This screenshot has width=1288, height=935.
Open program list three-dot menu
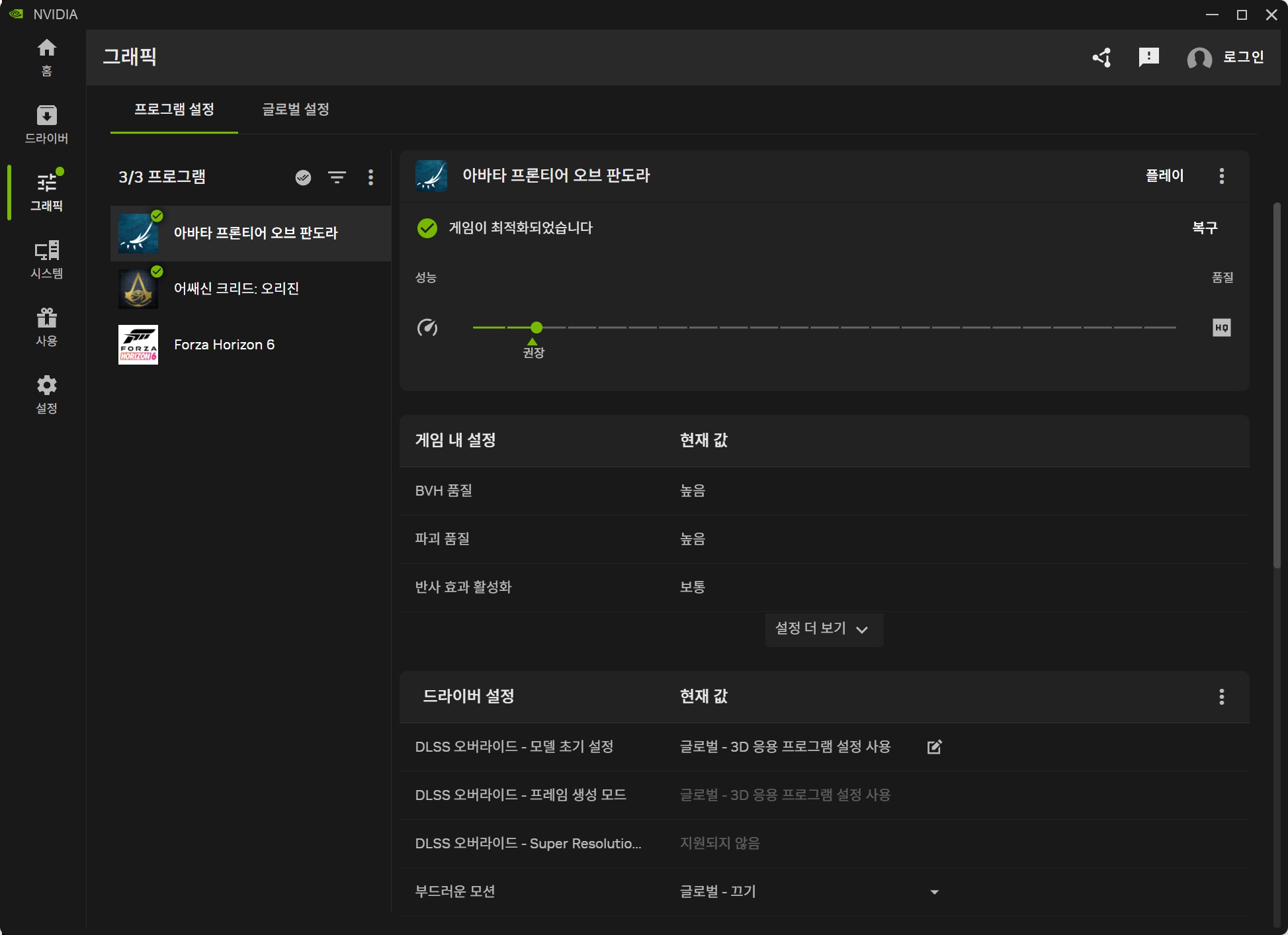coord(370,177)
